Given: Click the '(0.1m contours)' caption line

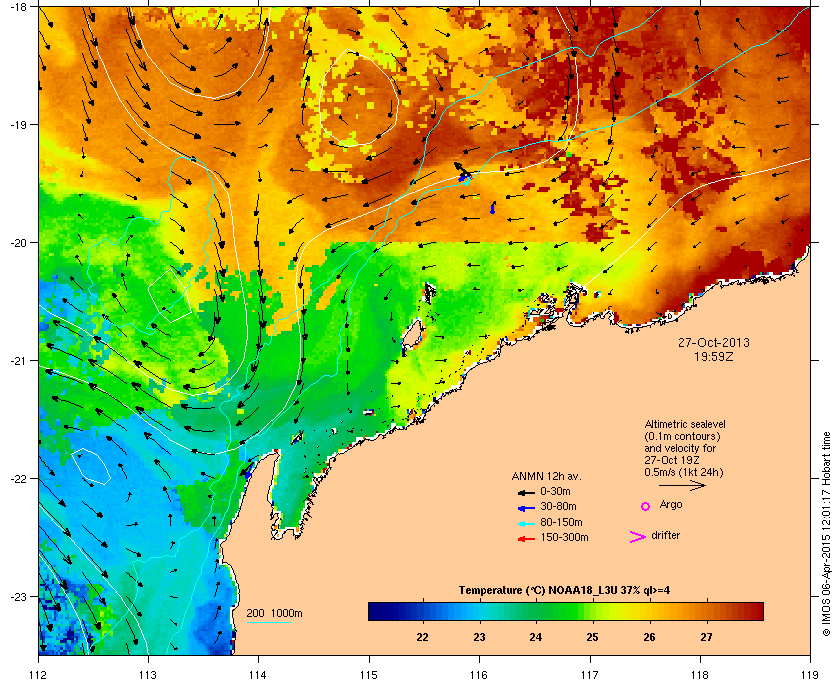Looking at the screenshot, I should 682,436.
